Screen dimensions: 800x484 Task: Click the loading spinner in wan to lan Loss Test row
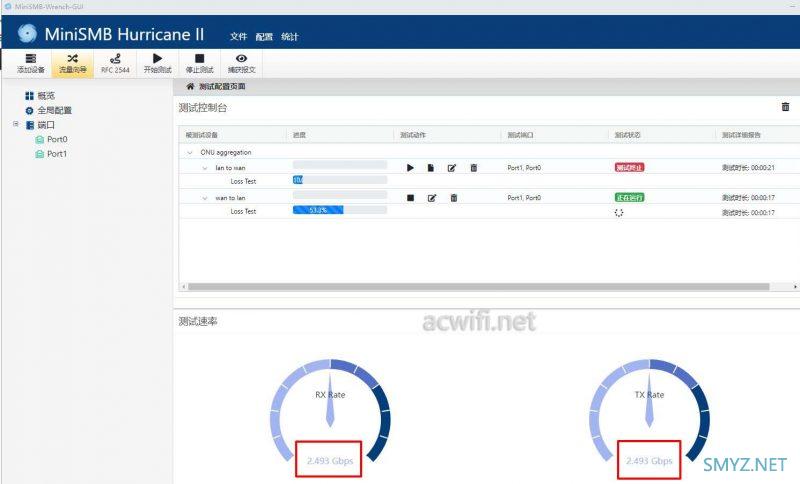click(619, 213)
